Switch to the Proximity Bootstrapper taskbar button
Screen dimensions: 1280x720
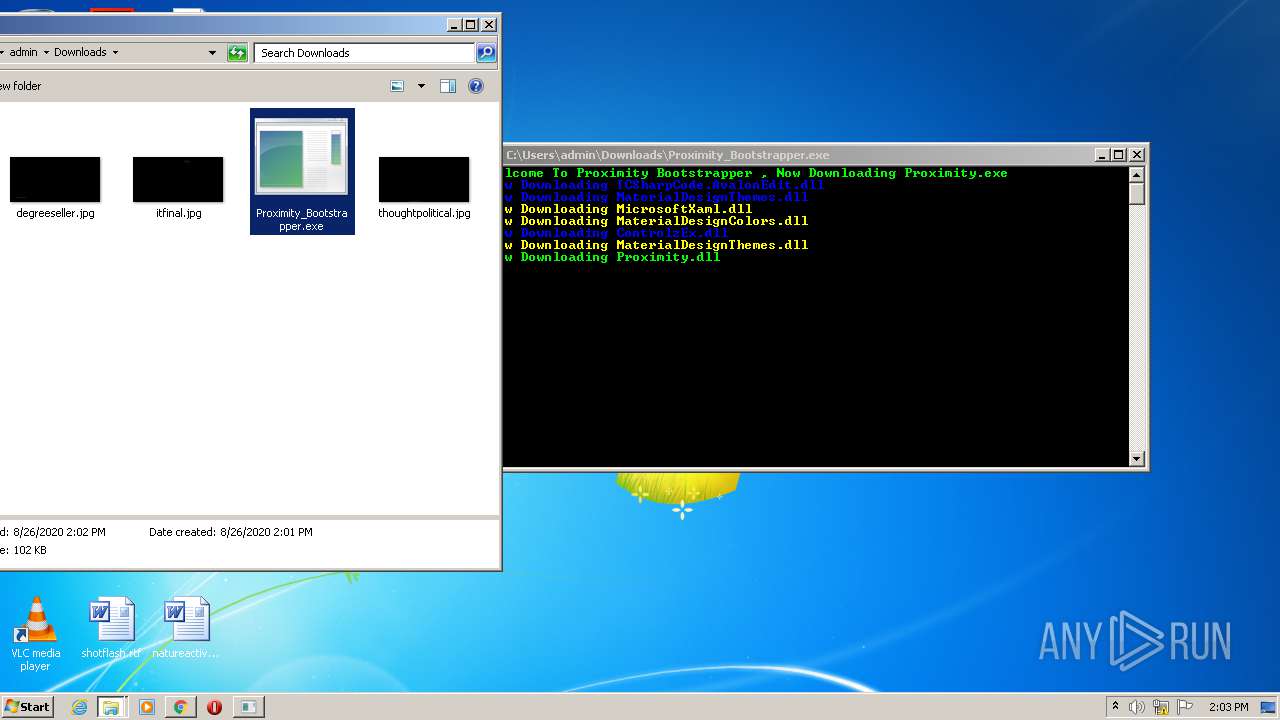pyautogui.click(x=248, y=707)
